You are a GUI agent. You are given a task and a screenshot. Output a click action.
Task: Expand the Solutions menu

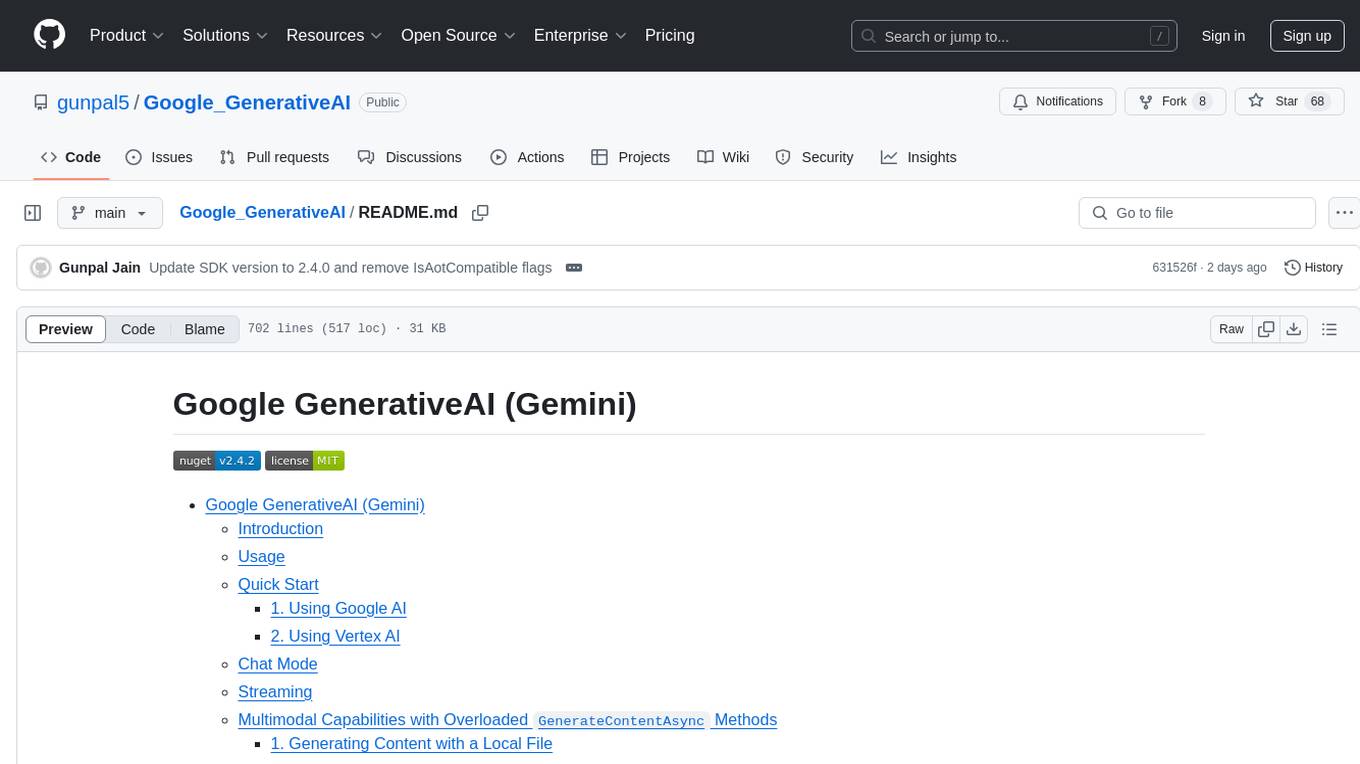[x=225, y=35]
